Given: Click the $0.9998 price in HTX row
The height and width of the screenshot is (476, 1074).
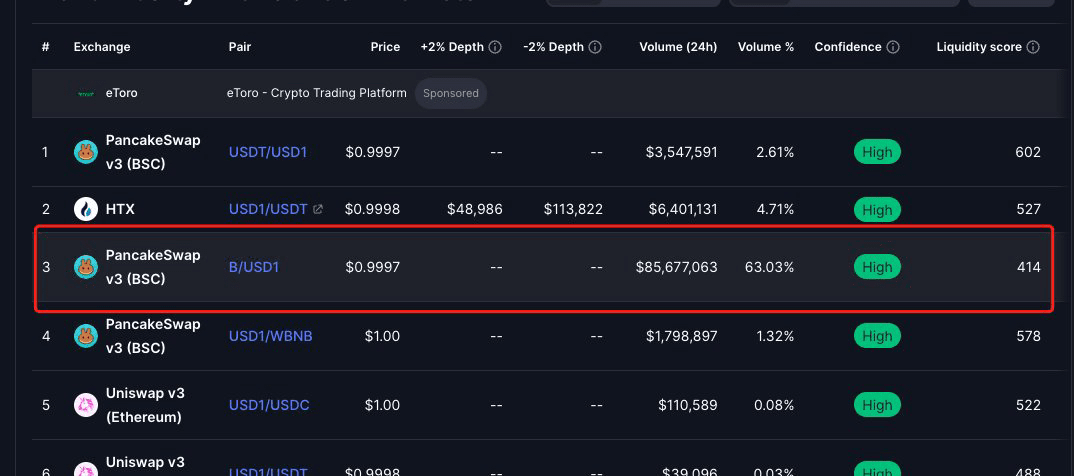Looking at the screenshot, I should pyautogui.click(x=373, y=209).
